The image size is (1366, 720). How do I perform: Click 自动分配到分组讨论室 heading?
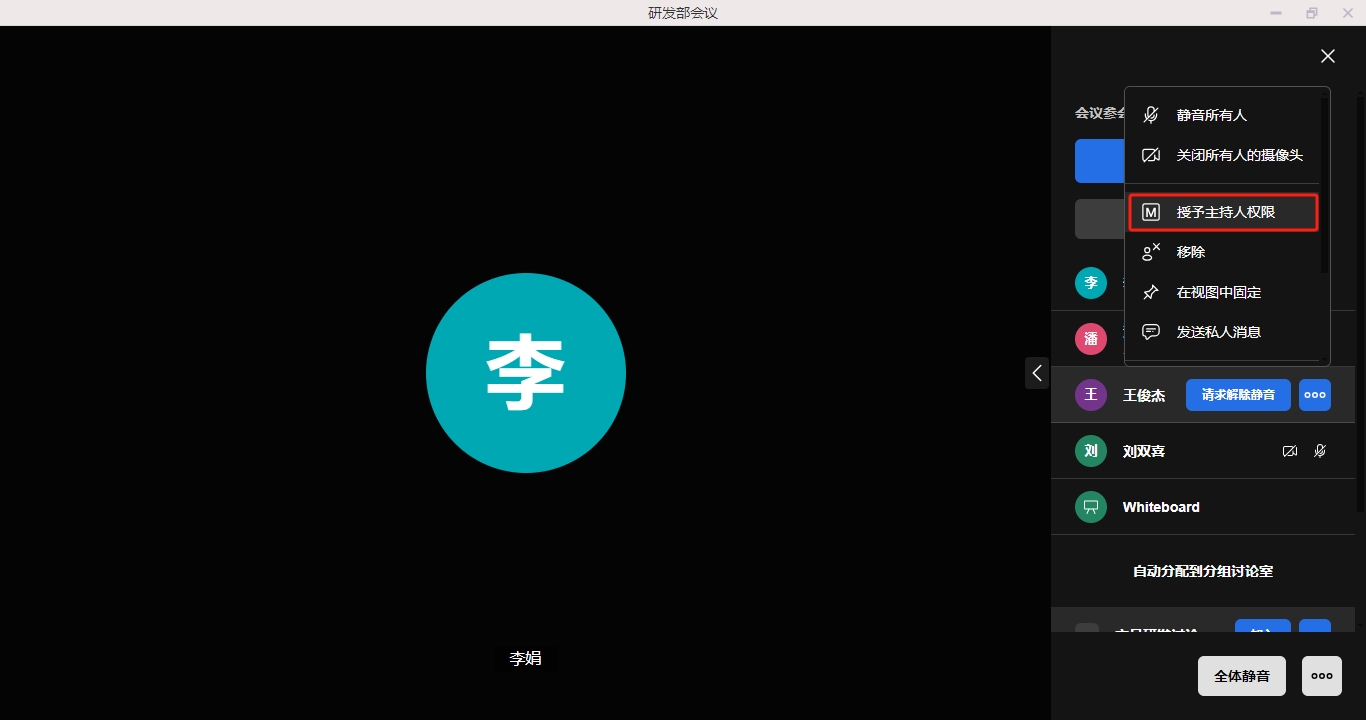[1202, 571]
